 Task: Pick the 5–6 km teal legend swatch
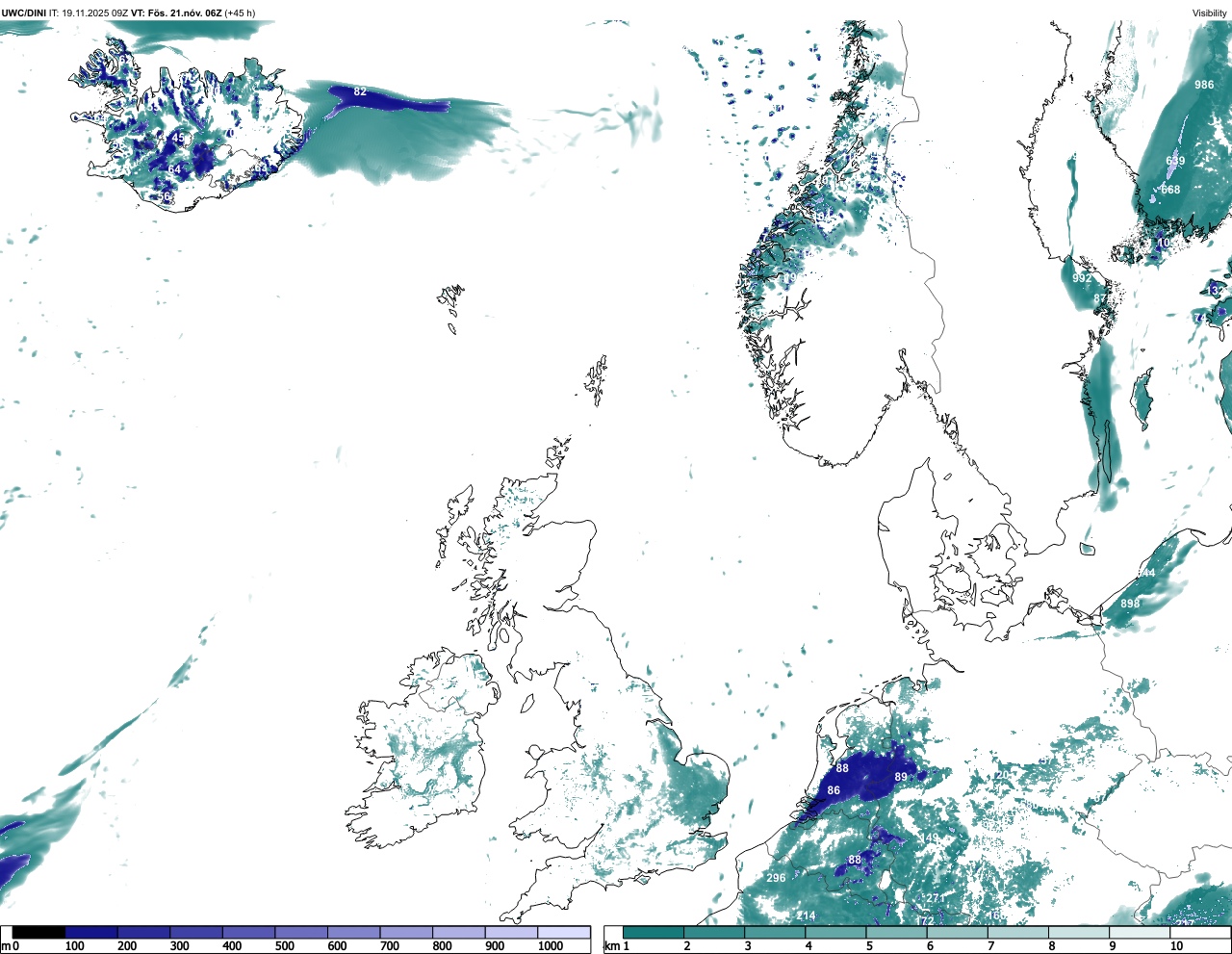[897, 932]
